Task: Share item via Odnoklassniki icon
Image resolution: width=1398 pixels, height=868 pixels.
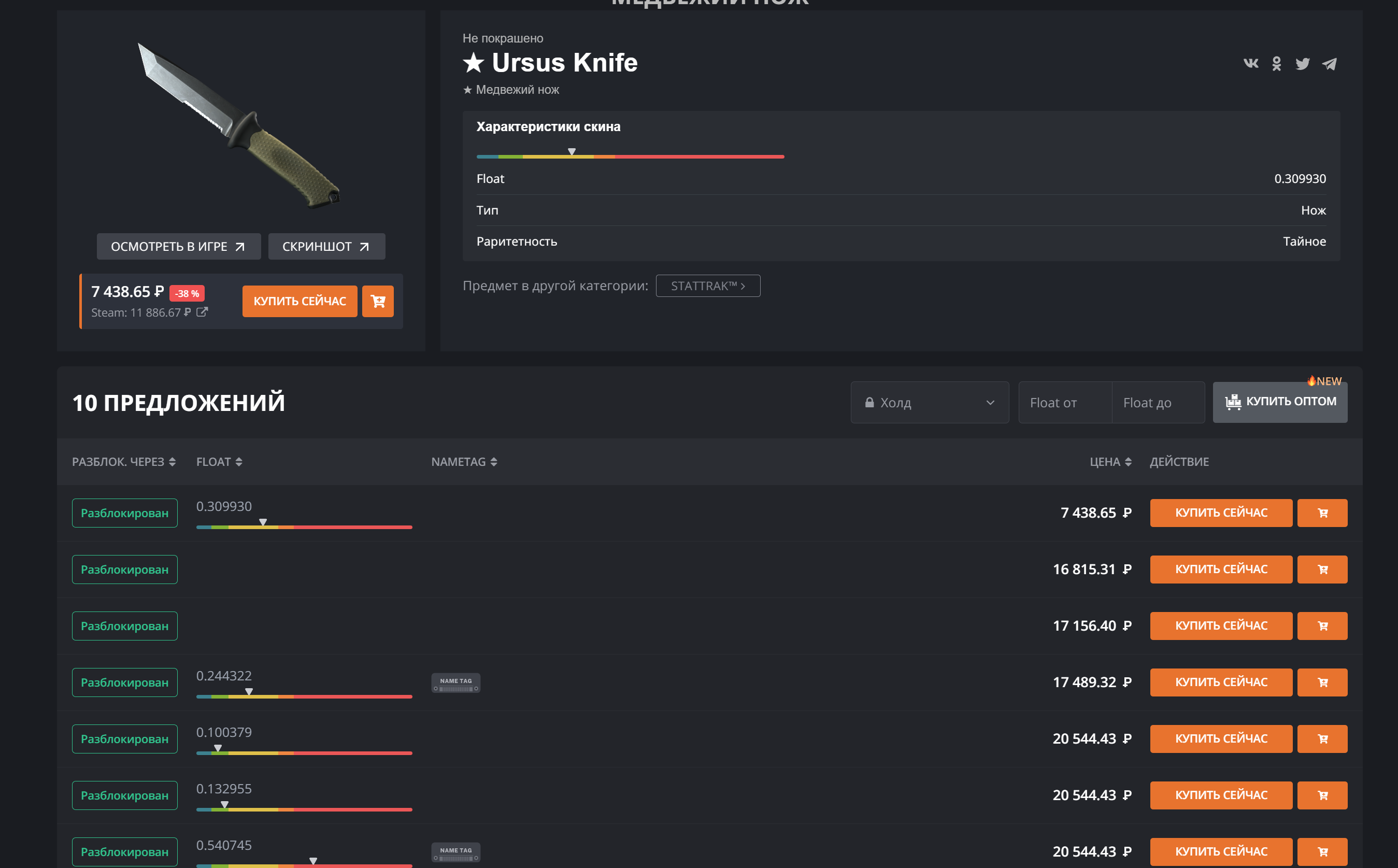Action: [1276, 64]
